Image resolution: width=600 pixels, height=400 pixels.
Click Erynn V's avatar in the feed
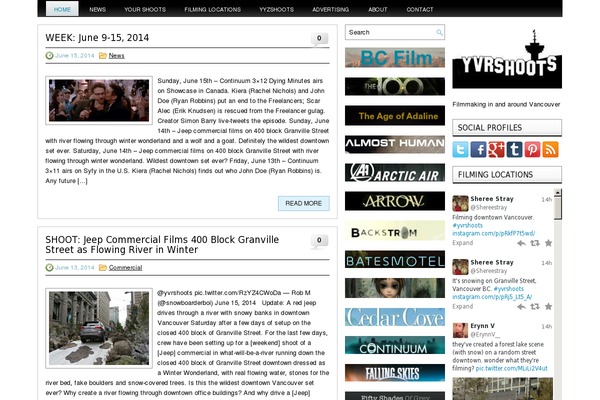(460, 330)
